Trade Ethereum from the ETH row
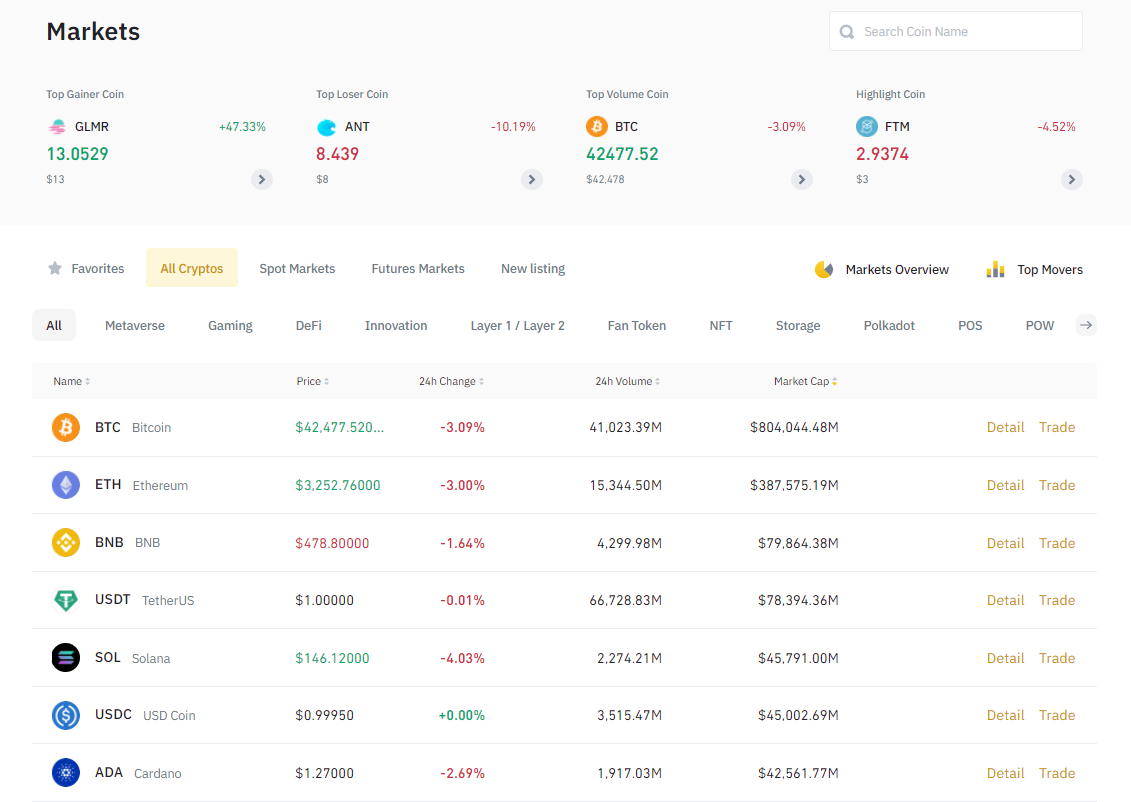The width and height of the screenshot is (1131, 802). tap(1057, 485)
